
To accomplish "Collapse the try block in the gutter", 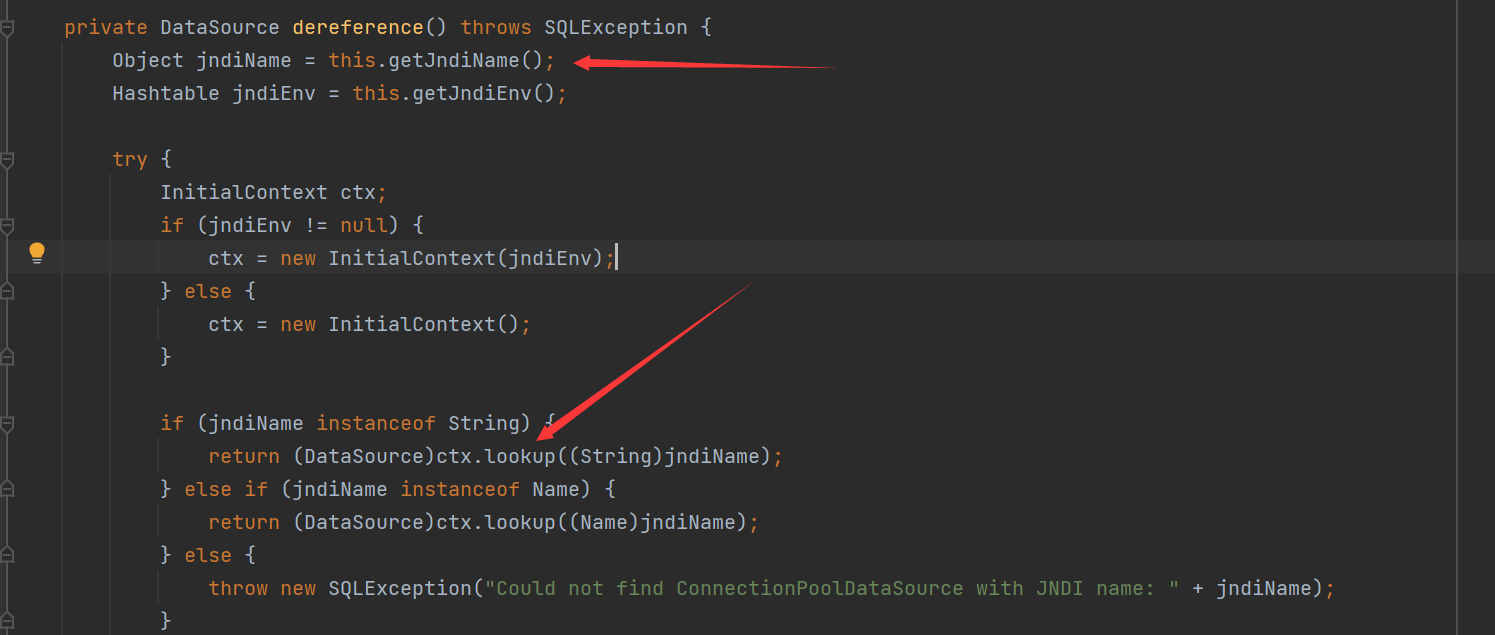I will (x=7, y=160).
